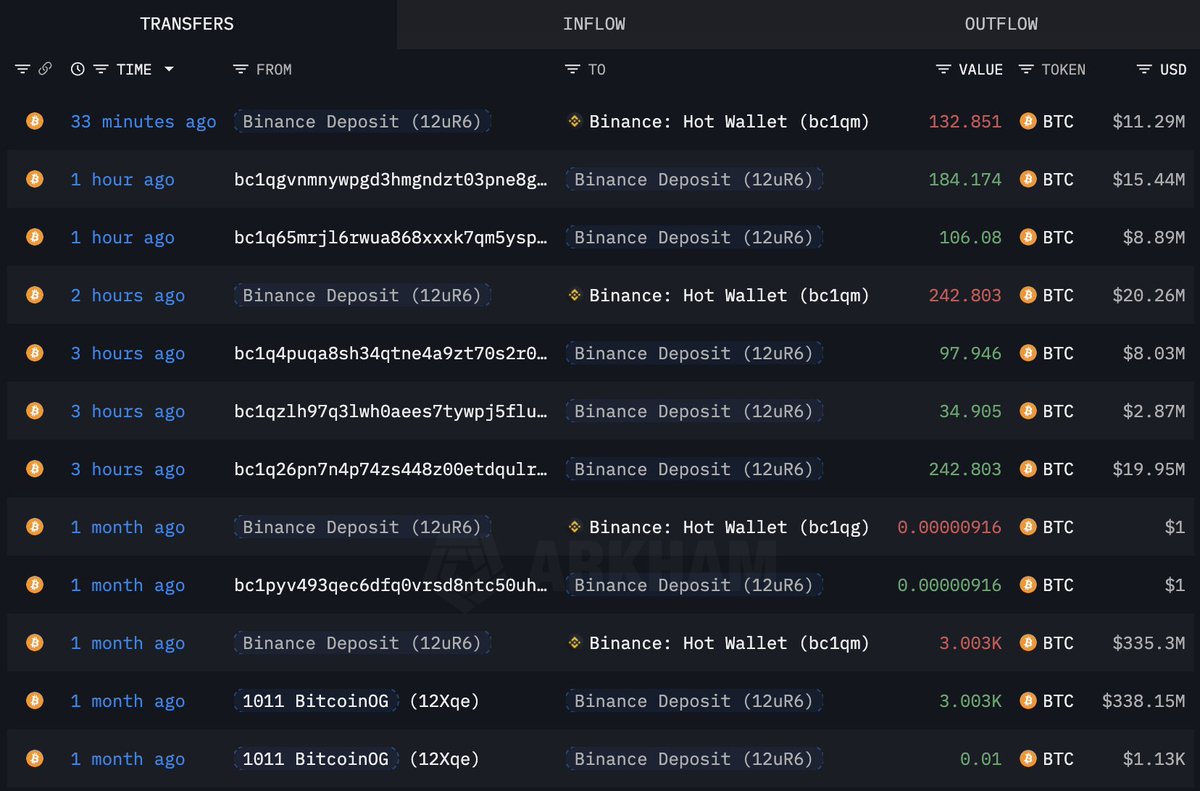Viewport: 1200px width, 791px height.
Task: Open the VALUE column filter
Action: click(944, 69)
